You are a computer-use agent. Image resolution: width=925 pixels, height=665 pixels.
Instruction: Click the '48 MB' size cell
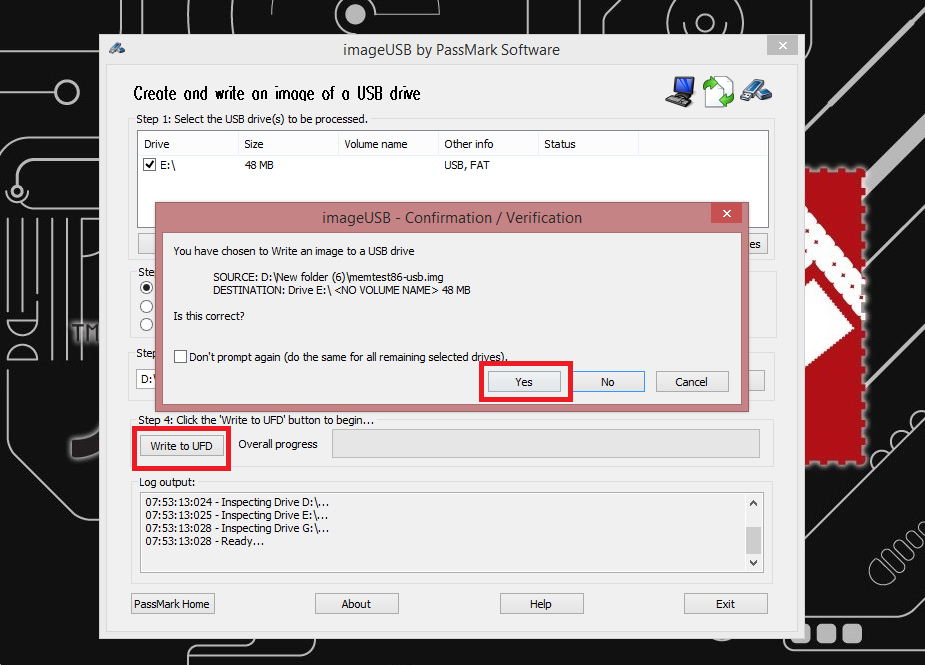point(259,165)
